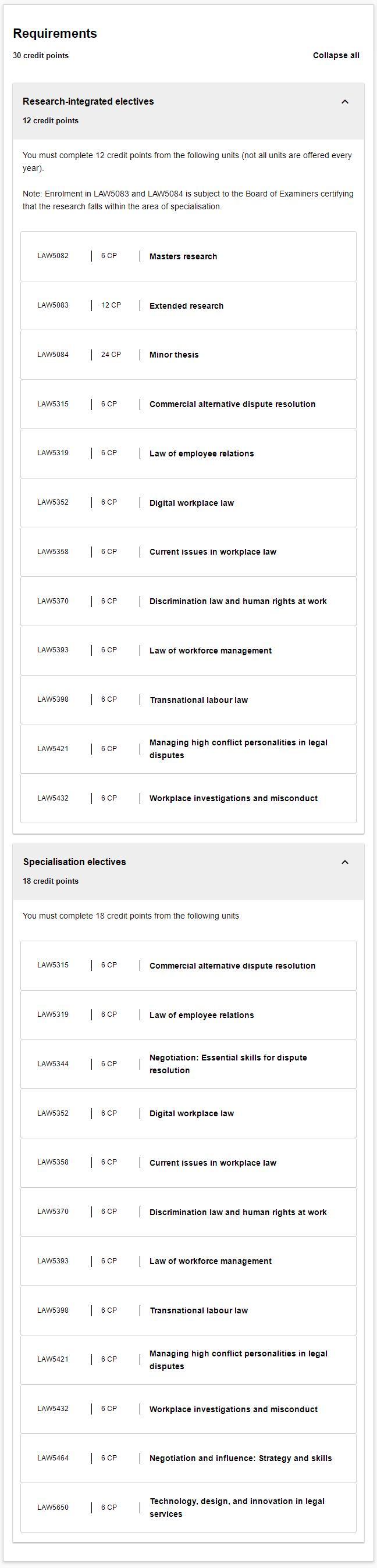Image resolution: width=377 pixels, height=1568 pixels.
Task: Select Transnational labour law in Research-integrated electives
Action: coord(188,700)
